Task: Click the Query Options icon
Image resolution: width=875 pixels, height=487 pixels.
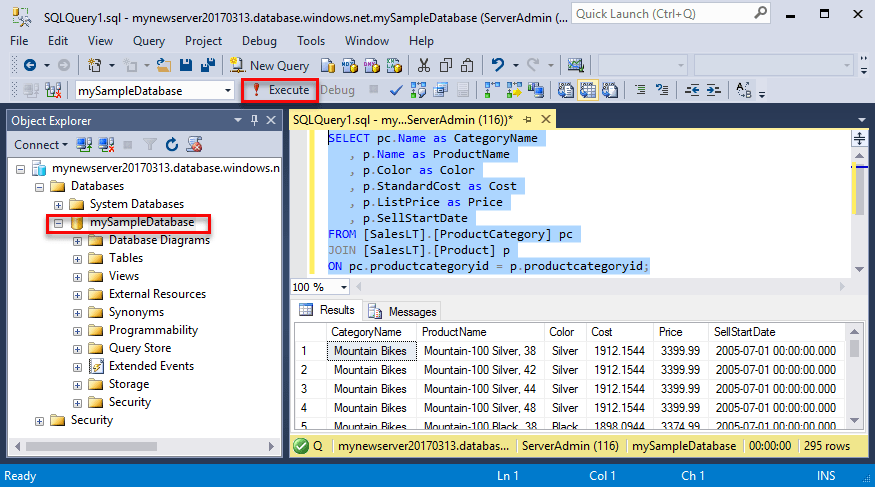Action: click(441, 90)
